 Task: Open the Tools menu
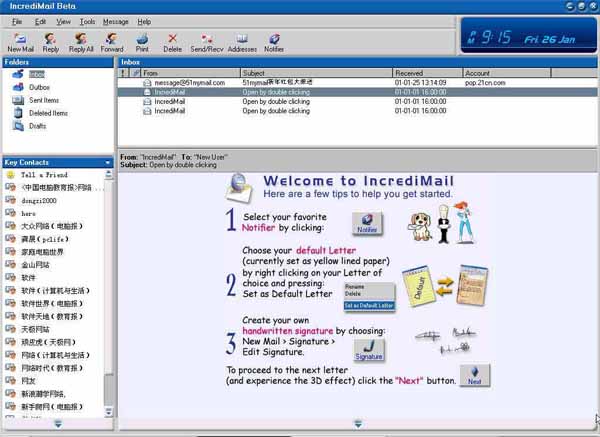click(x=87, y=22)
